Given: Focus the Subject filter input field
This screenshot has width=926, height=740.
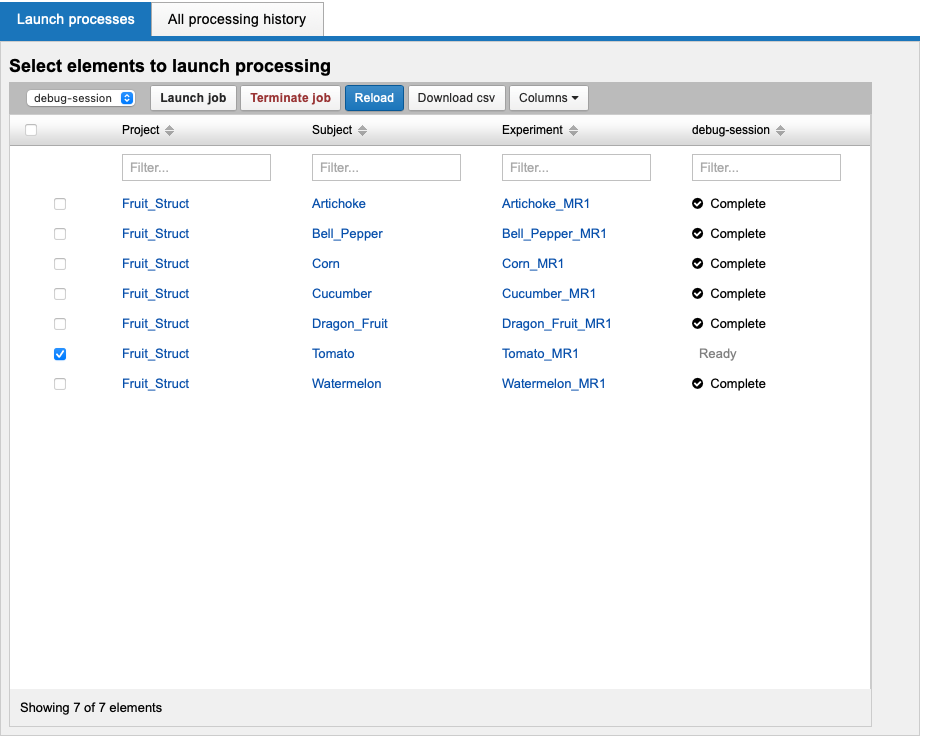Looking at the screenshot, I should pos(386,168).
